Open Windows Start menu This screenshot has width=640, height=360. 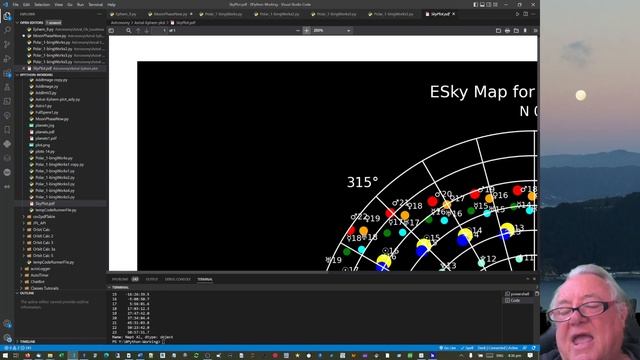coord(4,356)
